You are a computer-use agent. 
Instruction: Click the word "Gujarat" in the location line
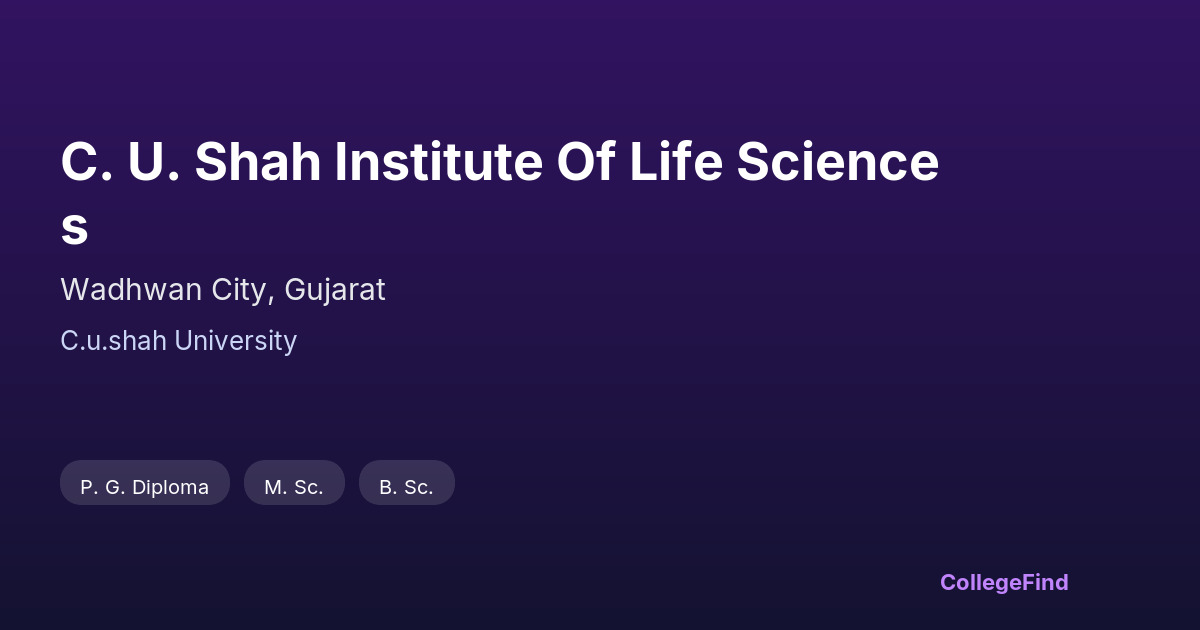click(x=335, y=290)
